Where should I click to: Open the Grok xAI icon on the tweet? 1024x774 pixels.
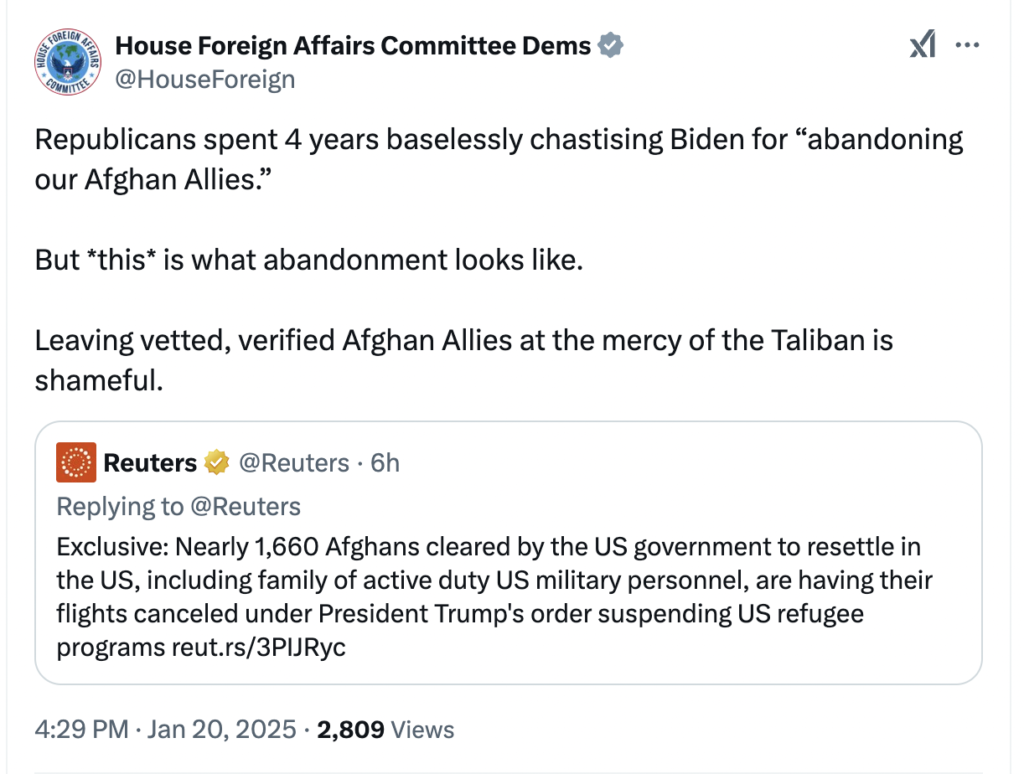[x=923, y=44]
